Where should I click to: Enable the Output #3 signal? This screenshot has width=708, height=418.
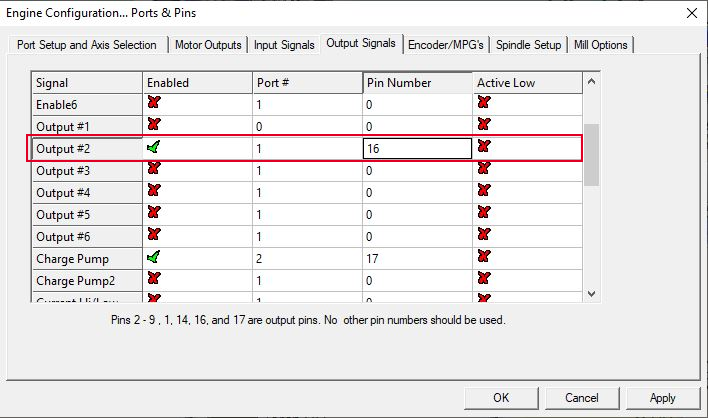click(154, 170)
